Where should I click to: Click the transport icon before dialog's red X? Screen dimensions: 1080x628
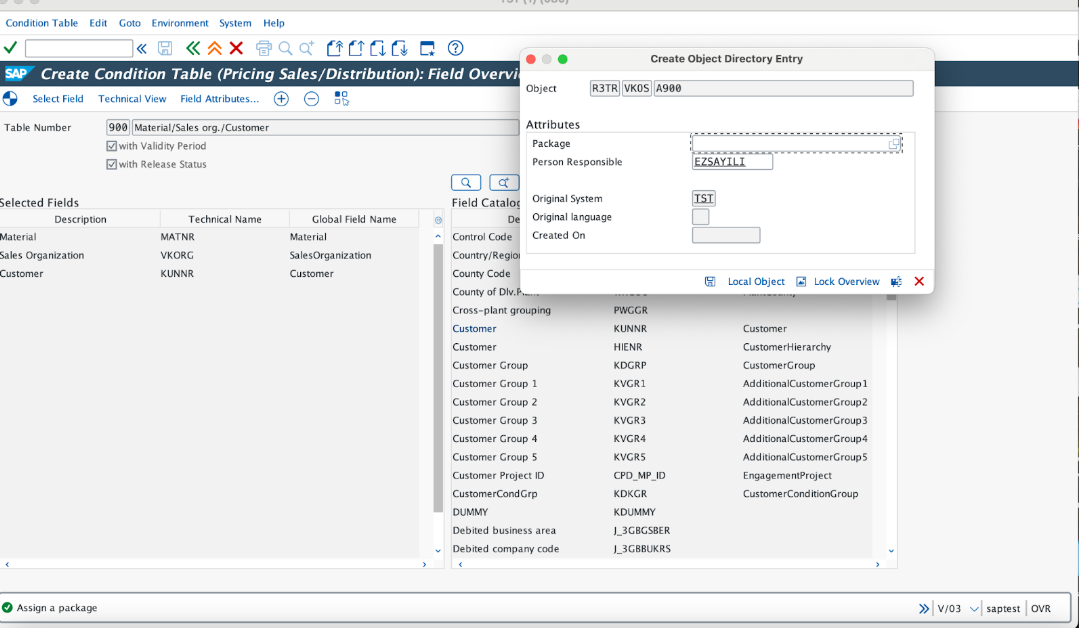pyautogui.click(x=896, y=282)
